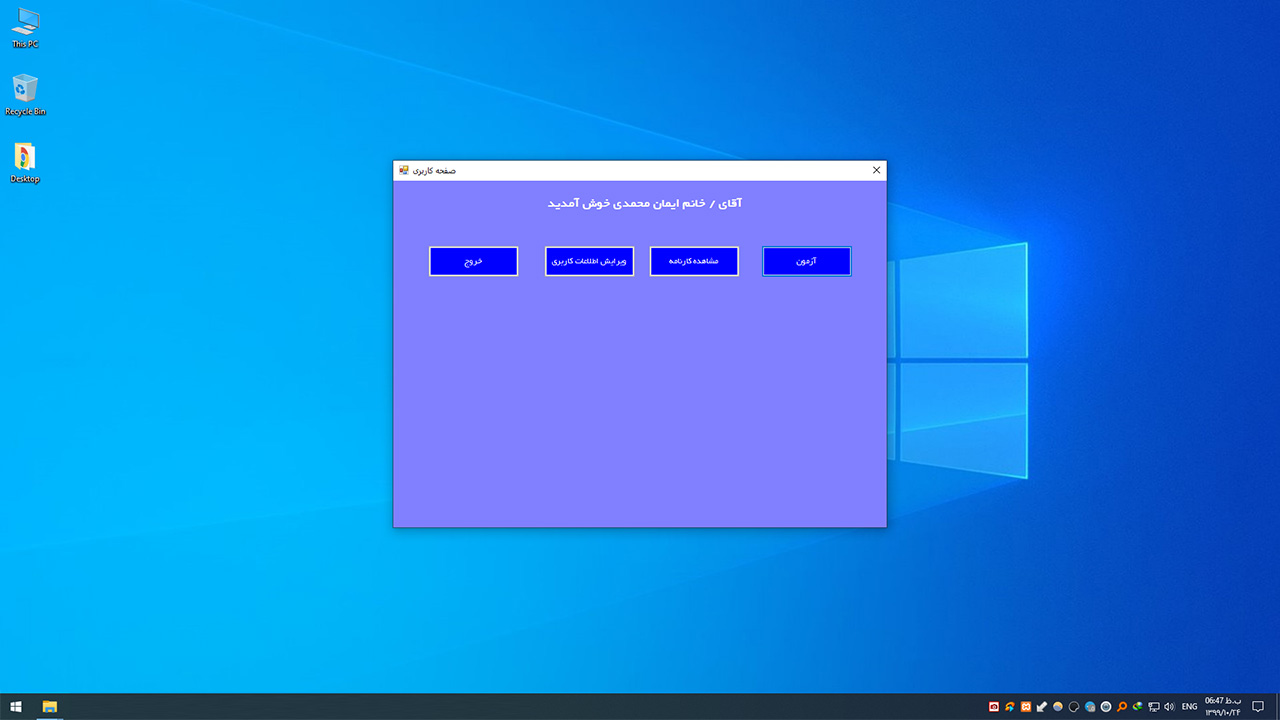1280x720 pixels.
Task: Click the form icon in title bar
Action: coord(404,170)
